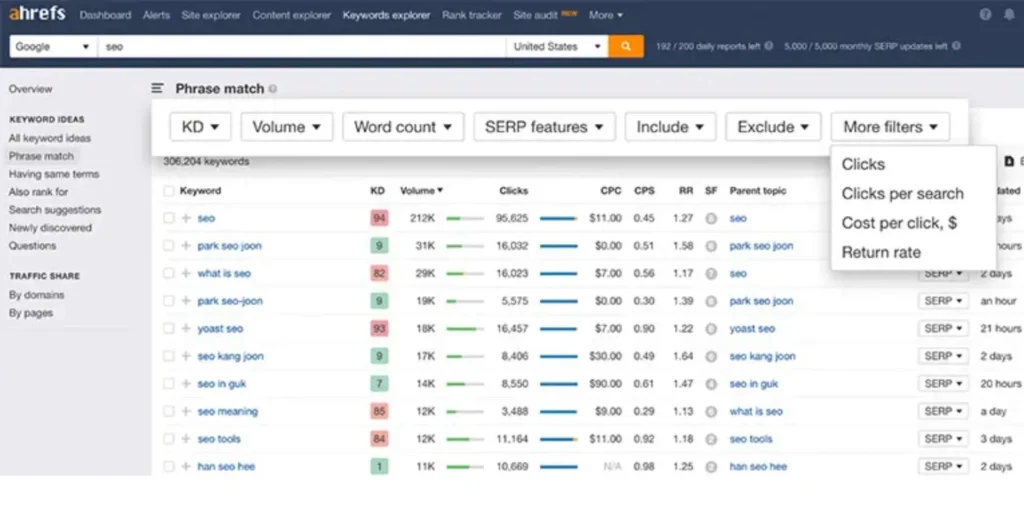Image resolution: width=1024 pixels, height=512 pixels.
Task: Open the 'park seo joon' keyword link
Action: click(x=231, y=246)
